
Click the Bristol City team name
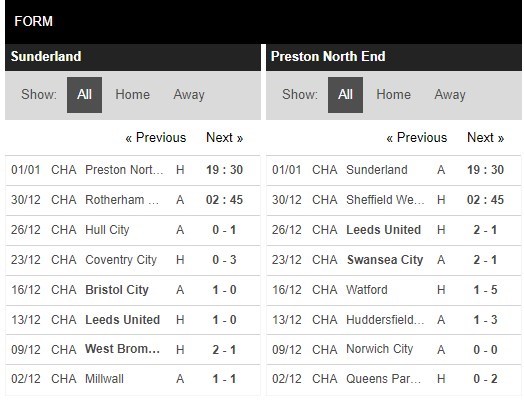coord(117,290)
